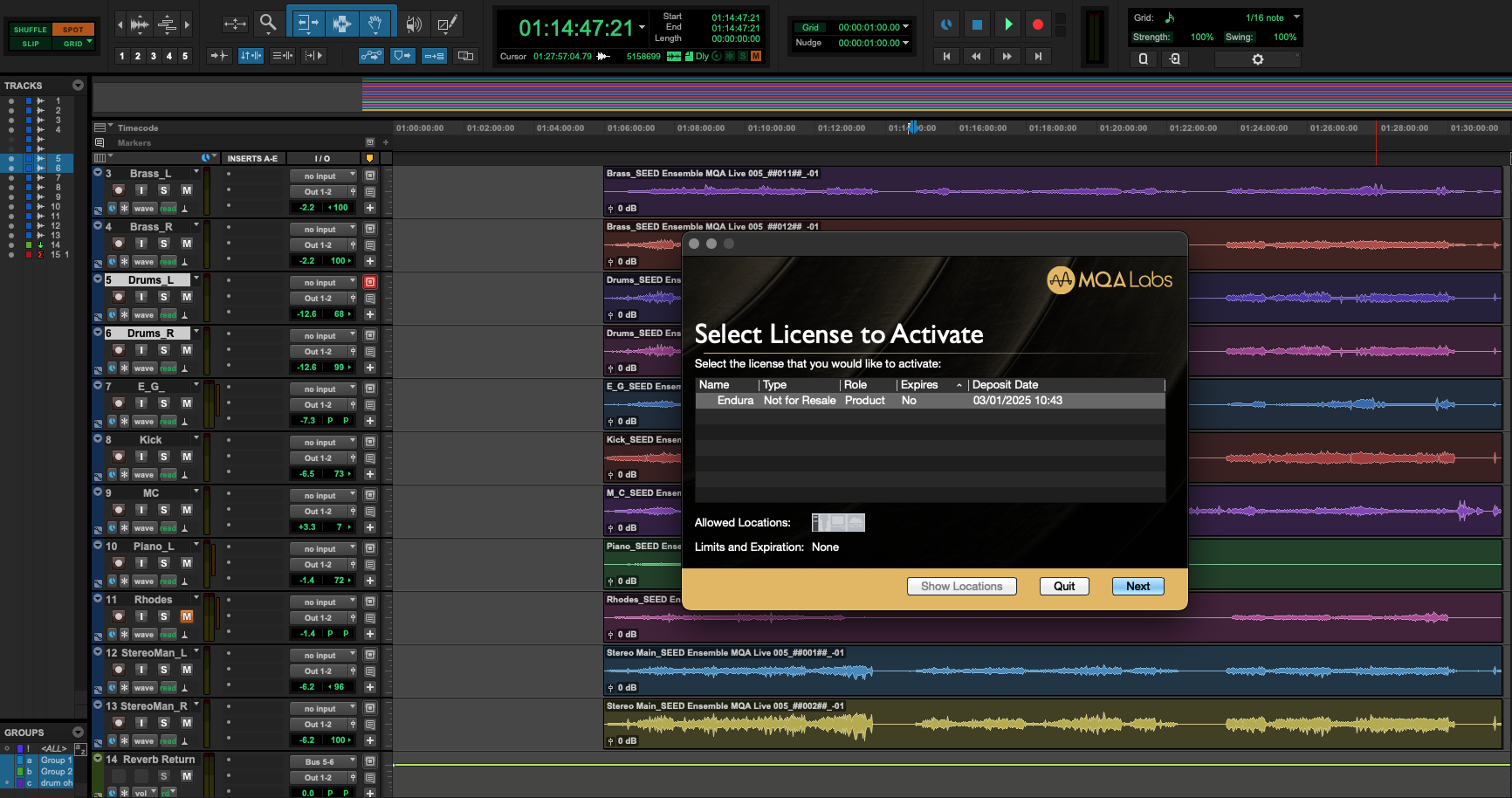Click the Record transport button

(1038, 24)
